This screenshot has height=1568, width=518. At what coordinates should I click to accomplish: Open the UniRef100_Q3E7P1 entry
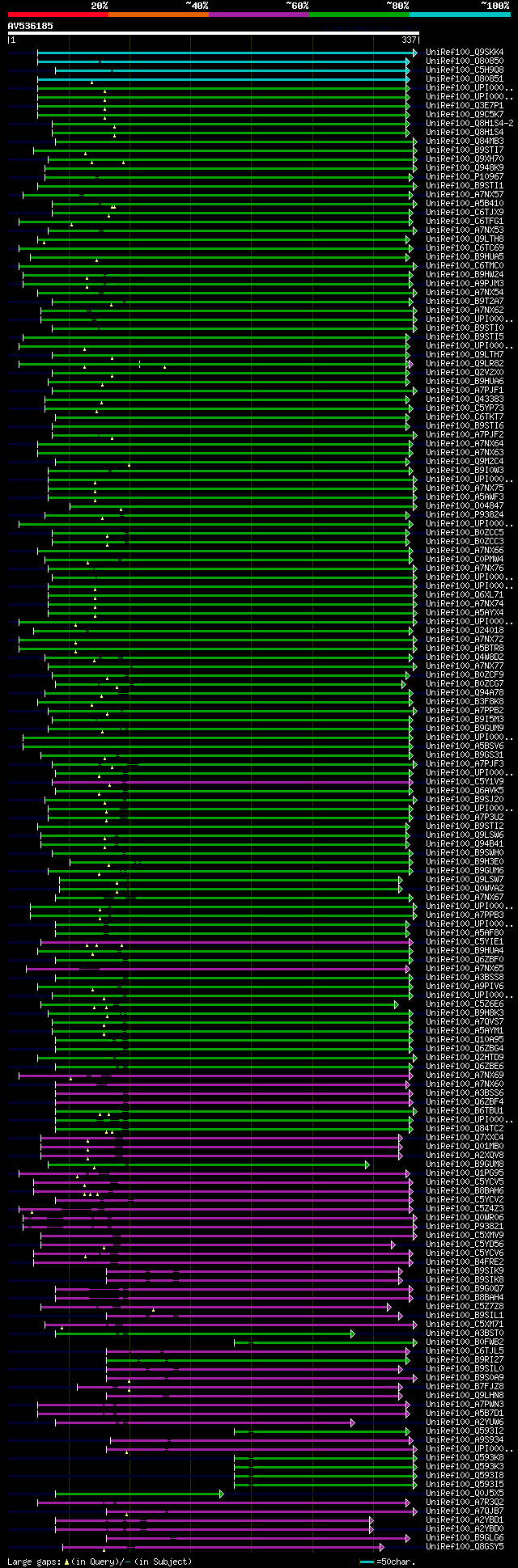[465, 106]
